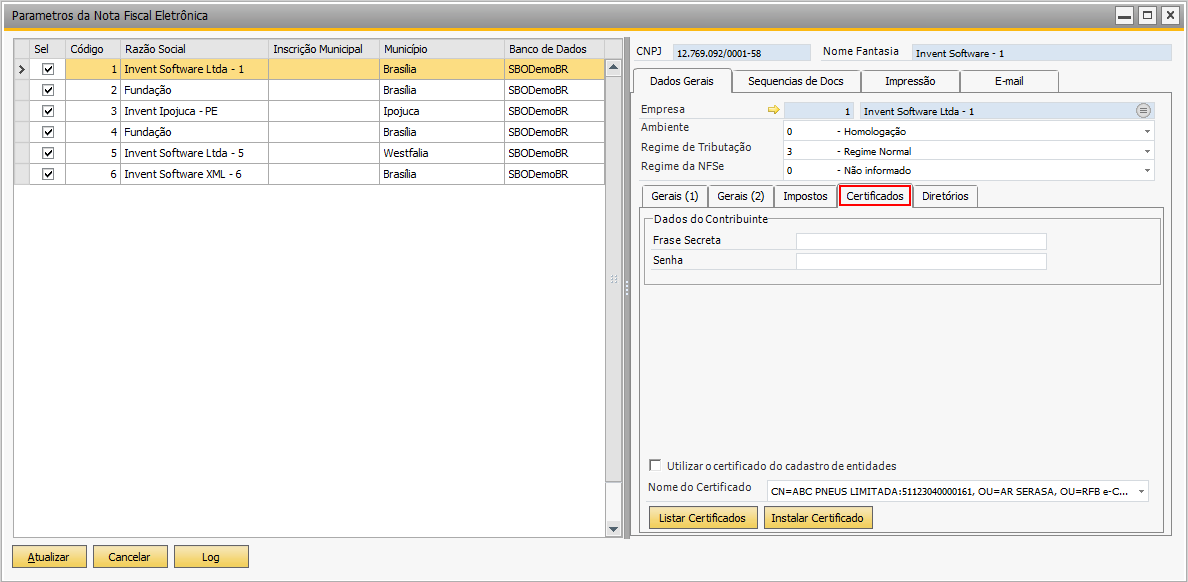
Task: Open the Regime de Tributação dropdown
Action: coord(1147,151)
